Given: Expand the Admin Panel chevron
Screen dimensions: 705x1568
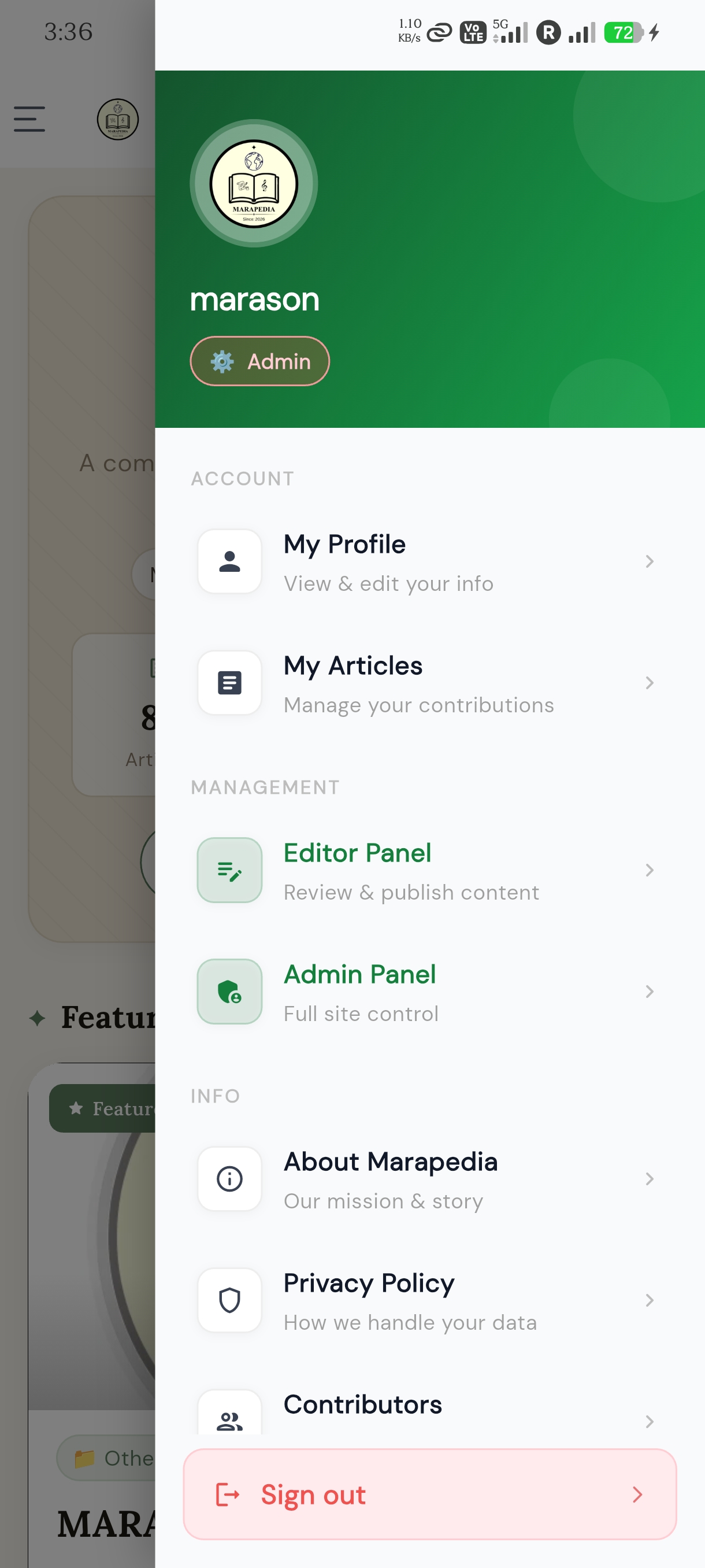Looking at the screenshot, I should tap(649, 992).
